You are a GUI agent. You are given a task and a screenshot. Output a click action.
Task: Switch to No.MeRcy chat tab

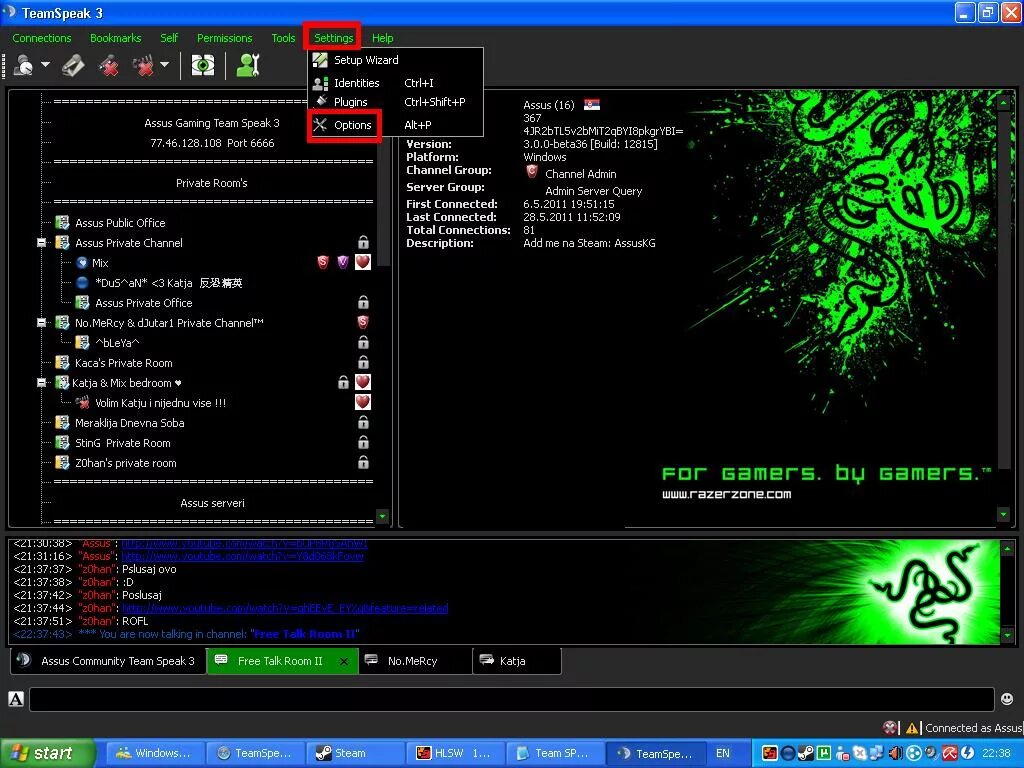coord(415,661)
